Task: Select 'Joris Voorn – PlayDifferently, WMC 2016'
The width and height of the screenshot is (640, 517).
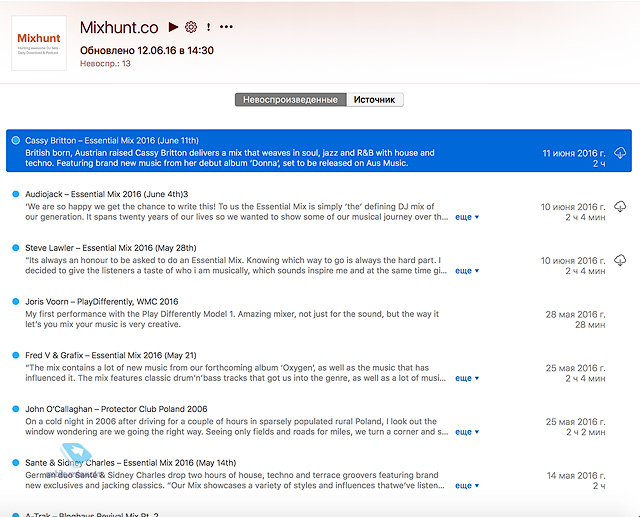Action: pos(102,302)
